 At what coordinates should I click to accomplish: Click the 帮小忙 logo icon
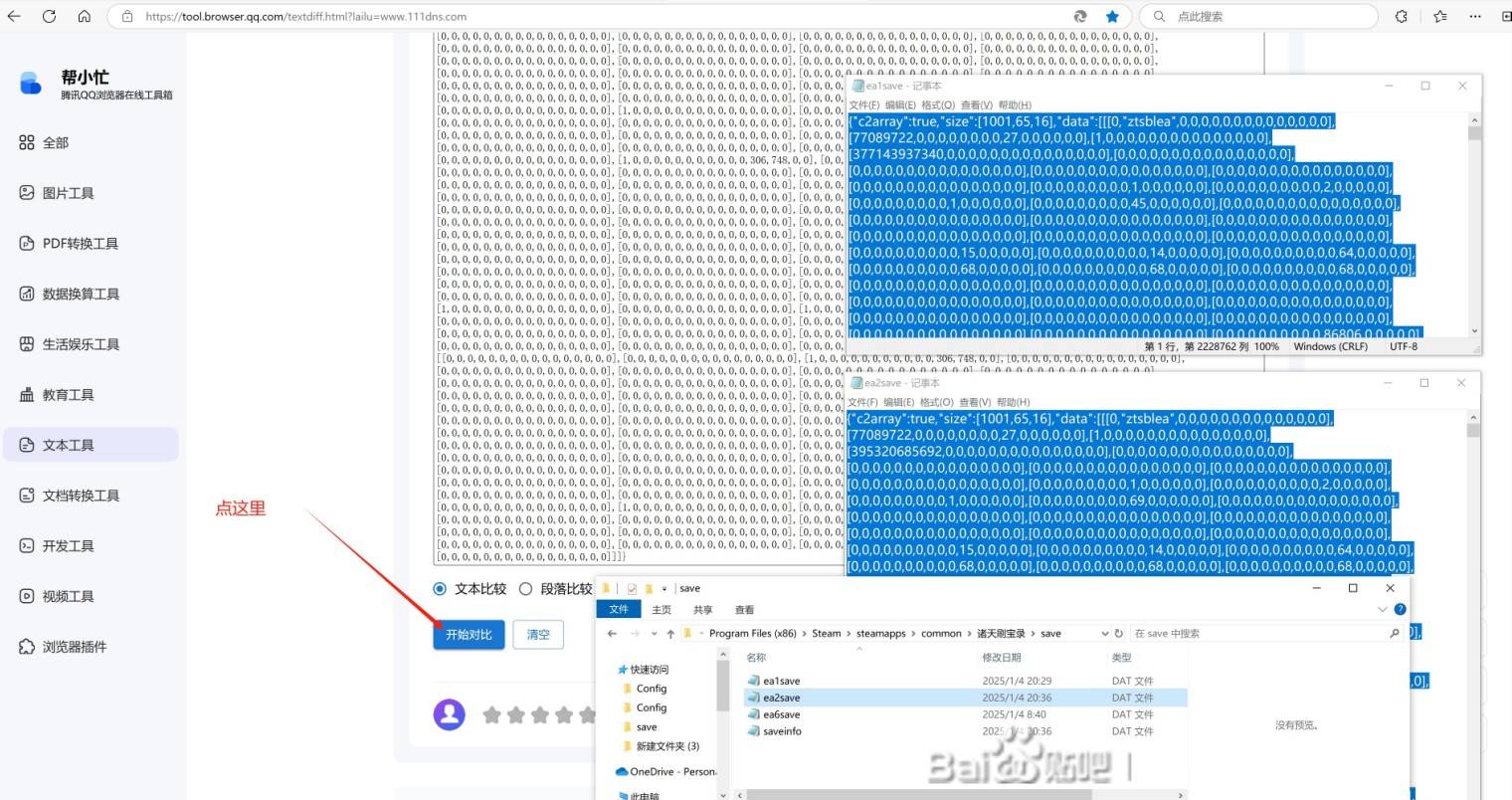[x=31, y=84]
